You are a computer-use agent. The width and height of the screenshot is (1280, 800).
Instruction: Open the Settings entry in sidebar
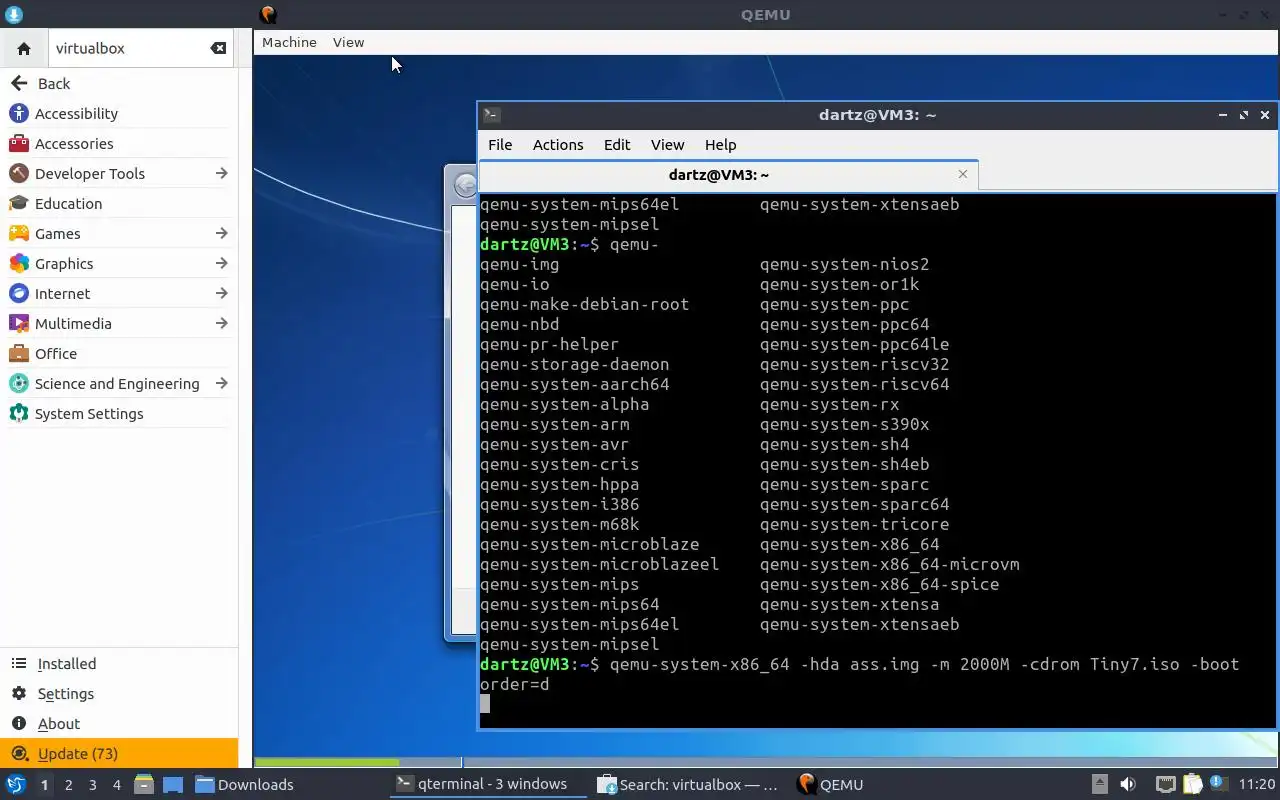pyautogui.click(x=119, y=693)
